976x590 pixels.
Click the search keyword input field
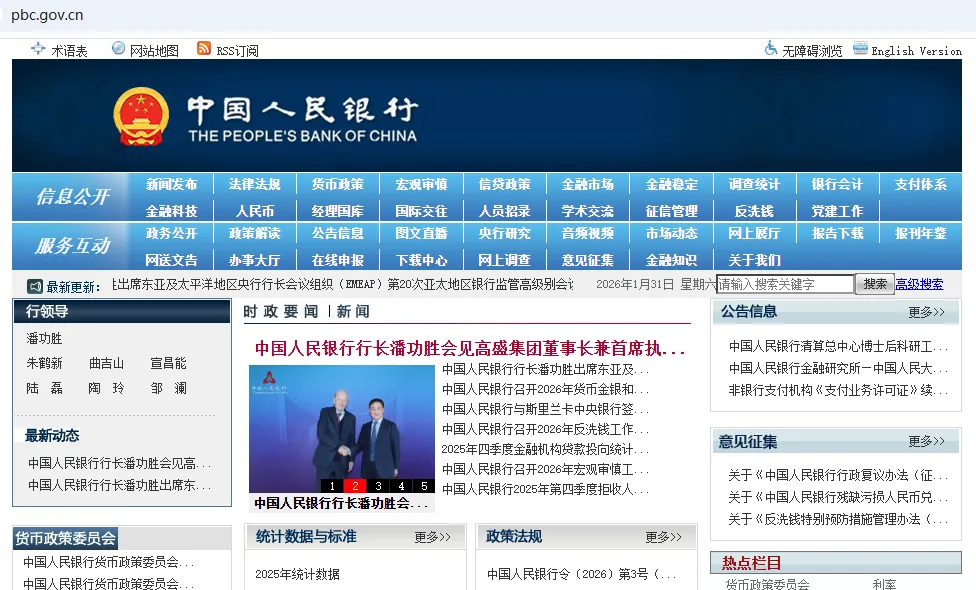point(785,284)
